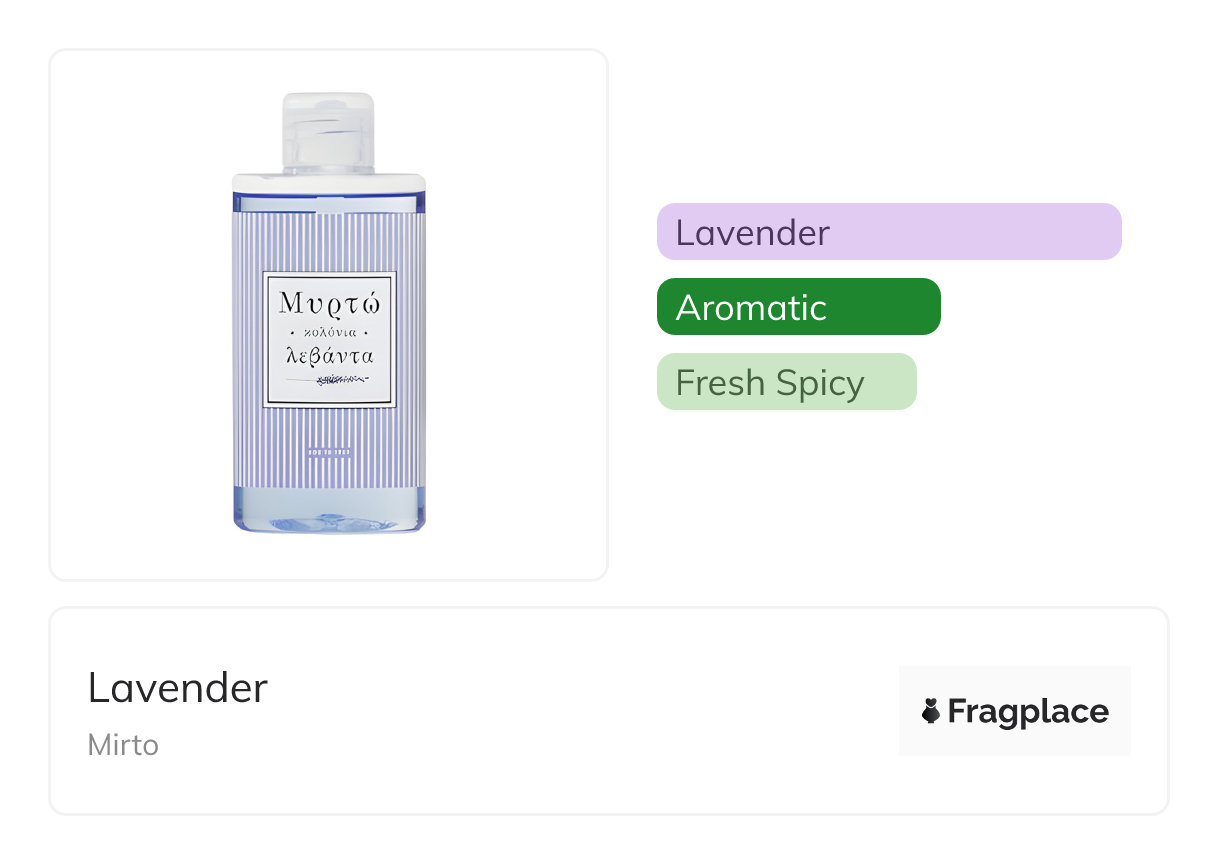
Task: Click the small purple band near bottle bottom
Action: (329, 452)
